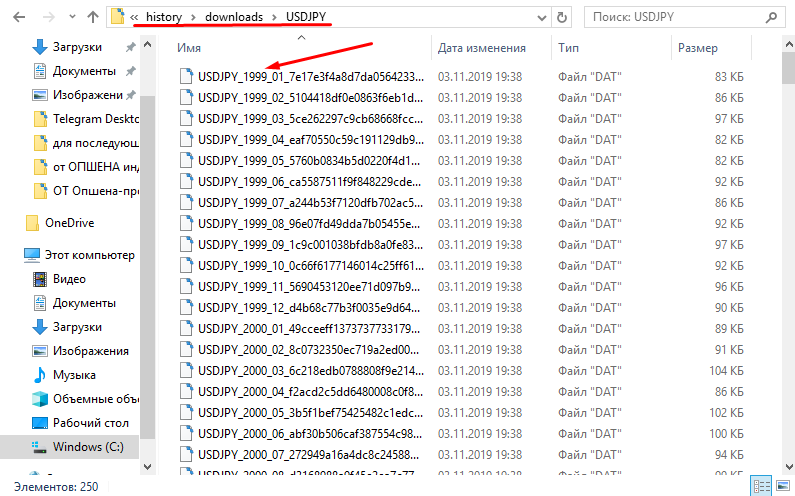The image size is (795, 496).
Task: Select file USDJPY_1999_05_5760b0834b5
Action: click(309, 161)
